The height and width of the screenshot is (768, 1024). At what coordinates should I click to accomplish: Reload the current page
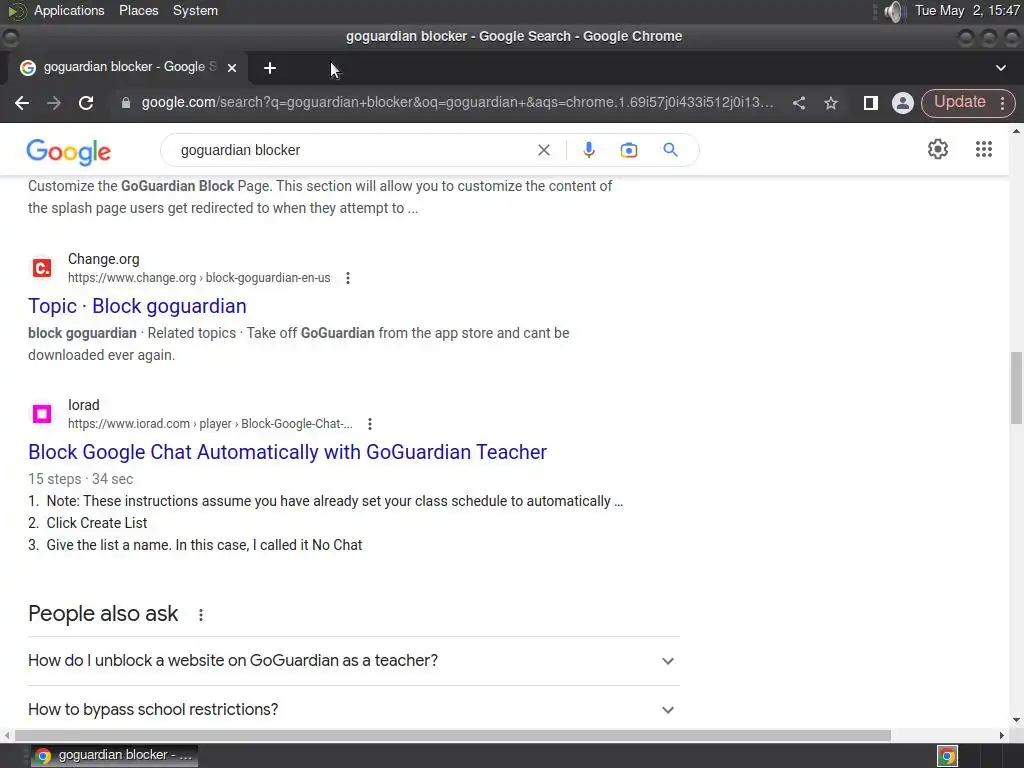pos(86,103)
